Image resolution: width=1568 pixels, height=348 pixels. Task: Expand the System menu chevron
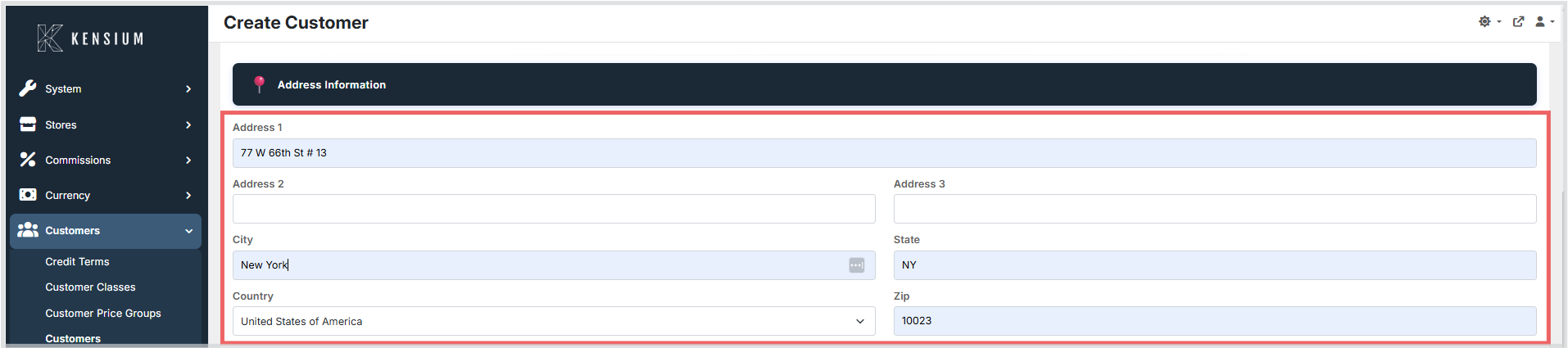[188, 89]
